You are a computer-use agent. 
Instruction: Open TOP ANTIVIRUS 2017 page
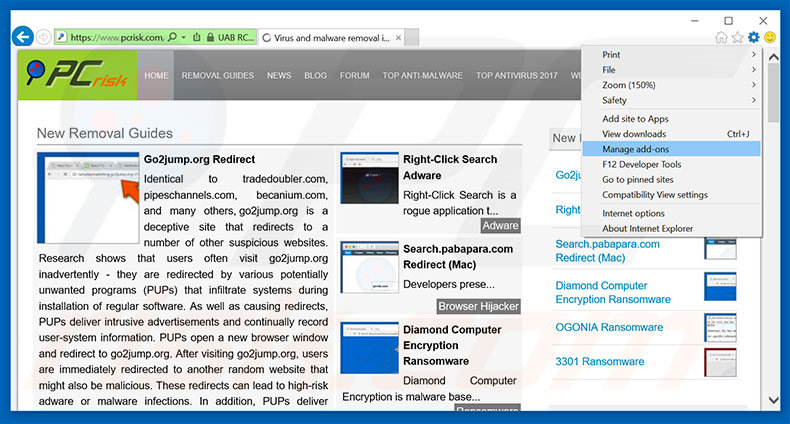pyautogui.click(x=517, y=76)
